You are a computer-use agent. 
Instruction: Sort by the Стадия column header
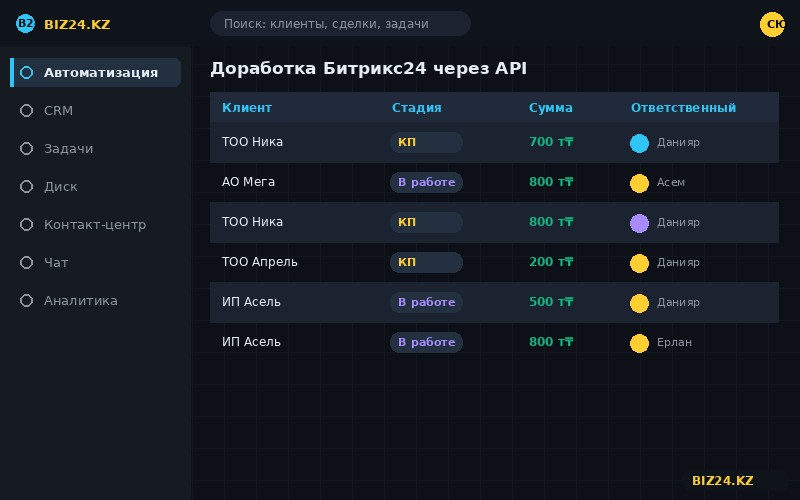coord(416,108)
